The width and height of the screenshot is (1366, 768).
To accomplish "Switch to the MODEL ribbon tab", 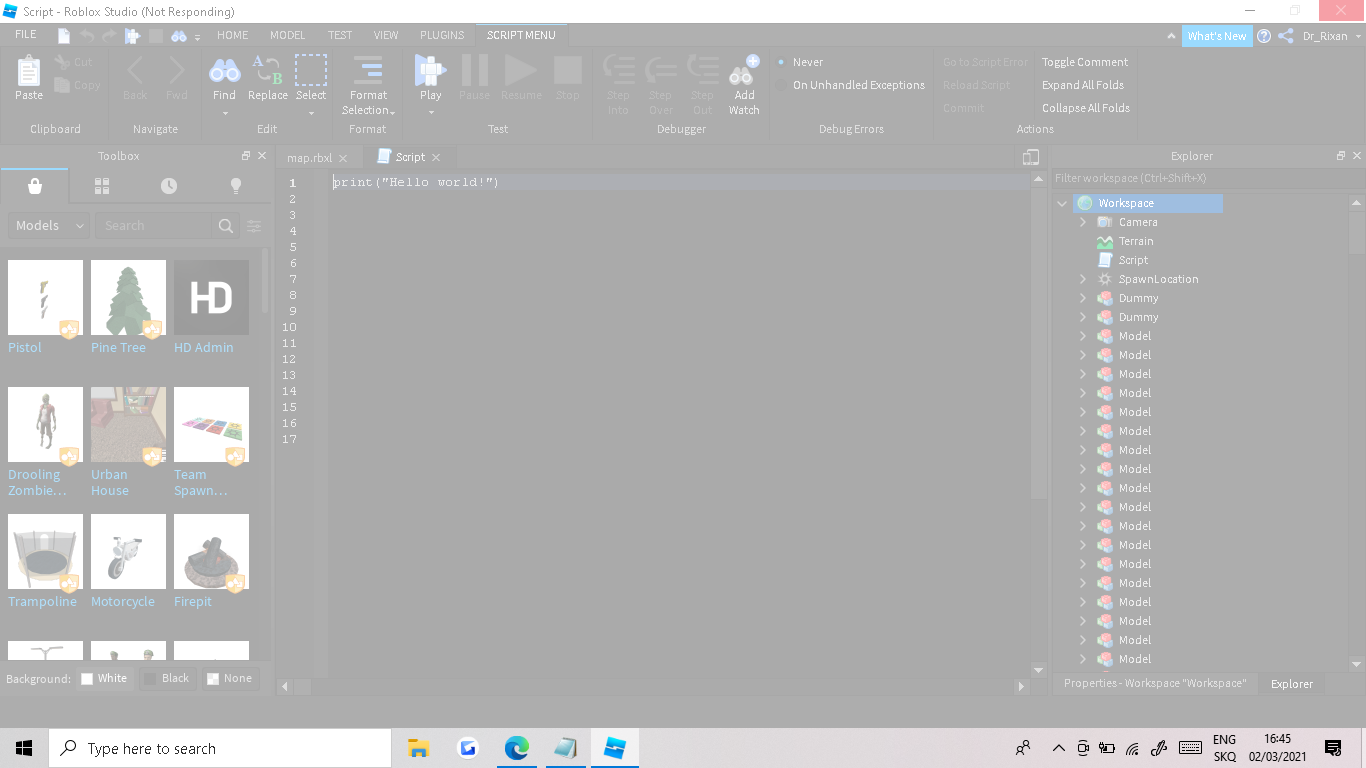I will click(x=288, y=35).
